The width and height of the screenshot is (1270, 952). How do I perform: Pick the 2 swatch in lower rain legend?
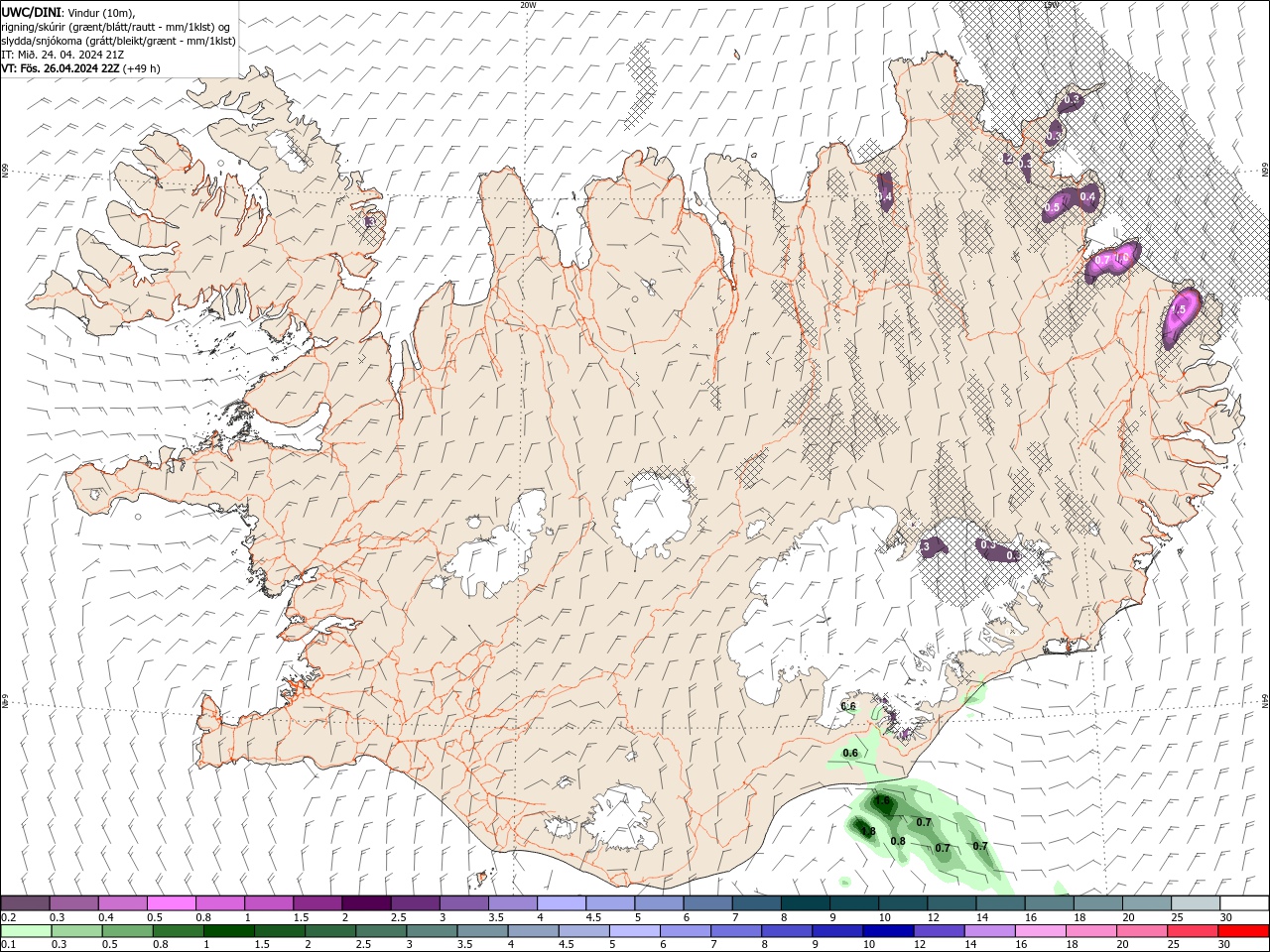(x=329, y=931)
